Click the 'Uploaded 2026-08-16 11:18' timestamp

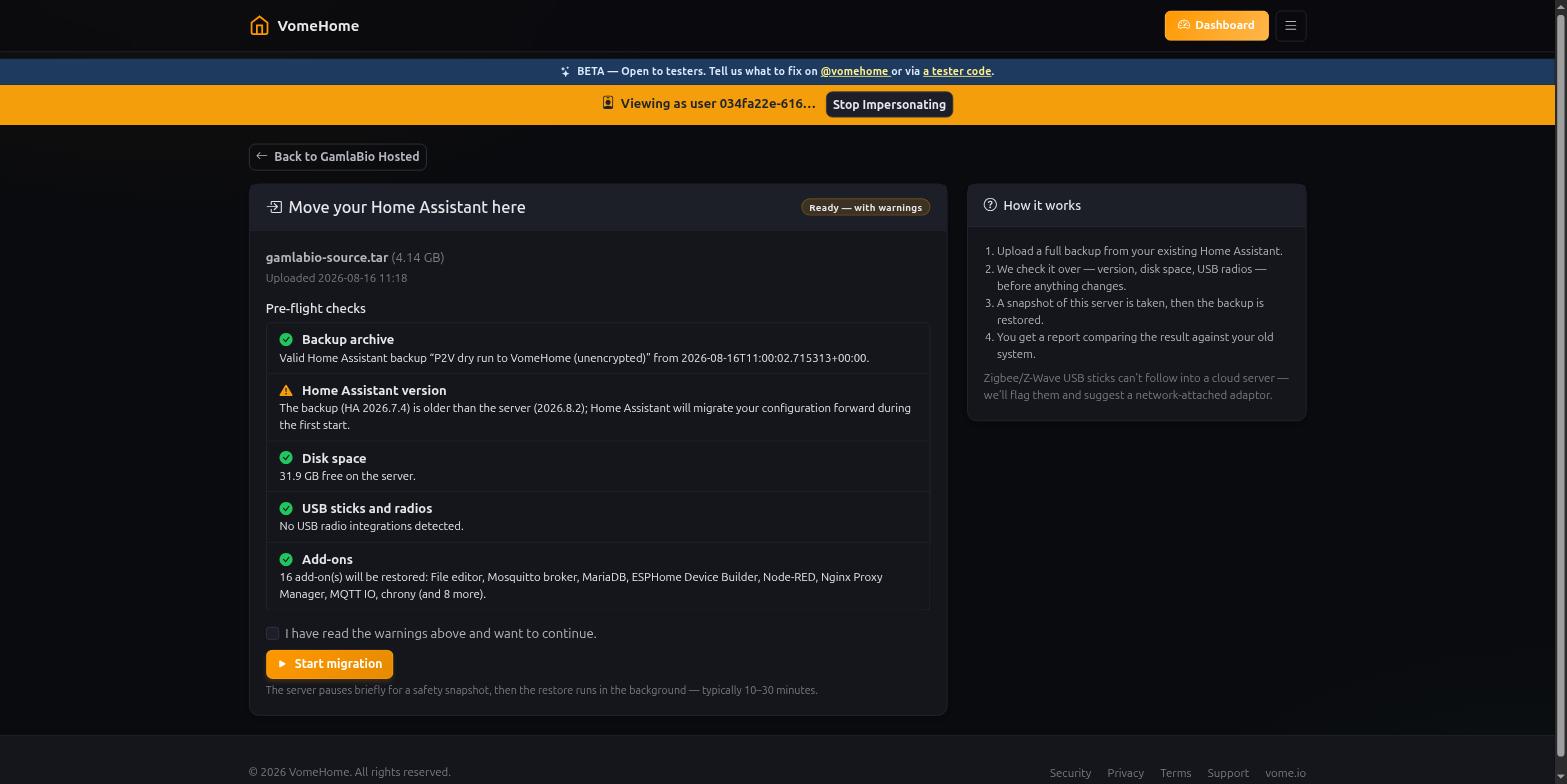[336, 278]
